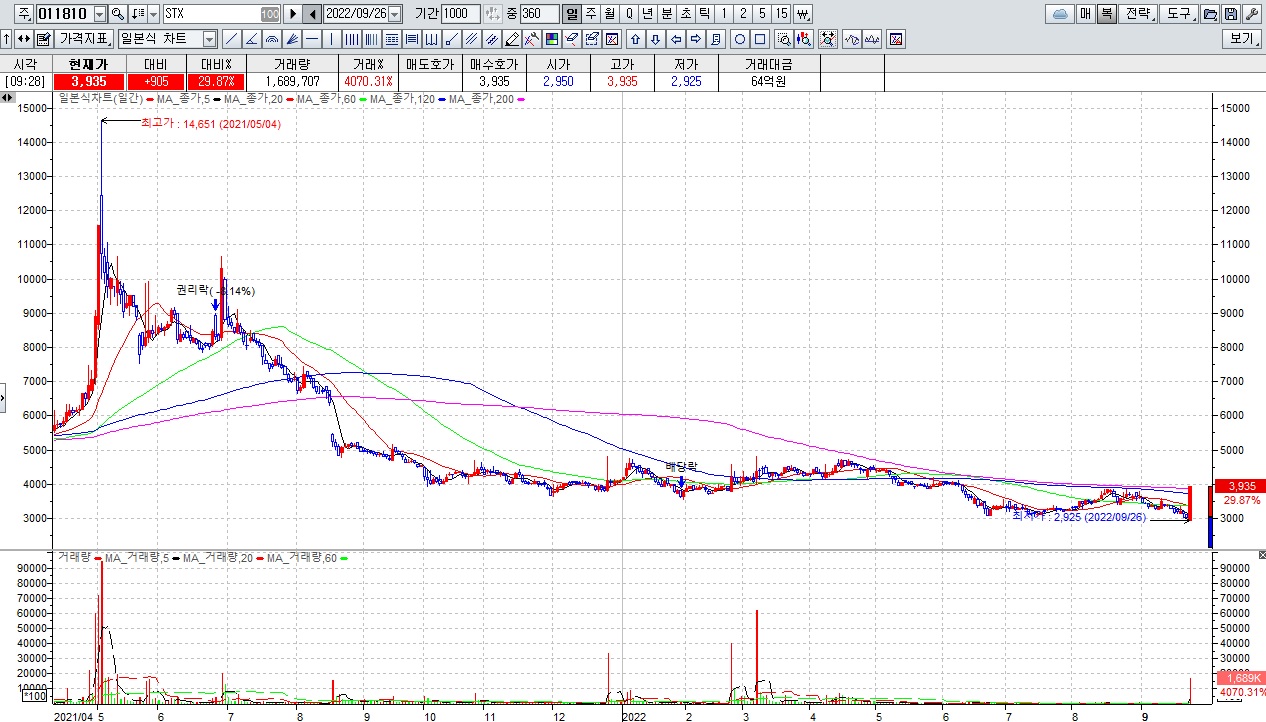Click the horizontal expand arrows icon
The height and width of the screenshot is (722, 1266).
[x=23, y=39]
